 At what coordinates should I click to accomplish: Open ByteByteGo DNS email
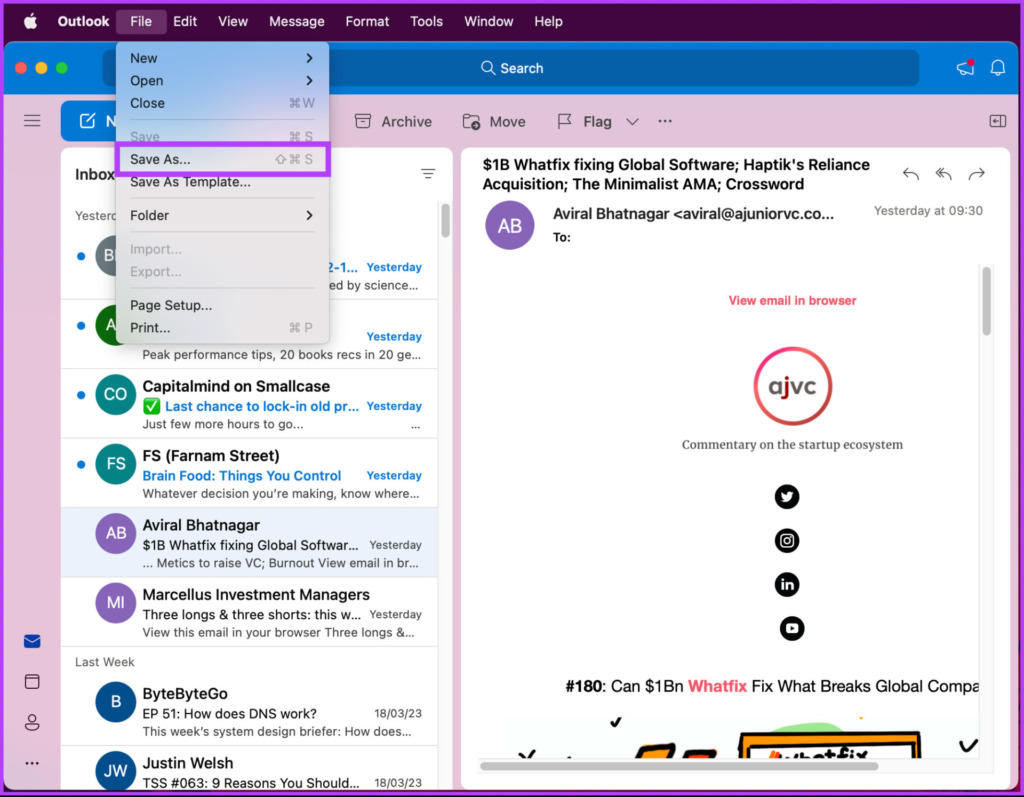tap(249, 711)
